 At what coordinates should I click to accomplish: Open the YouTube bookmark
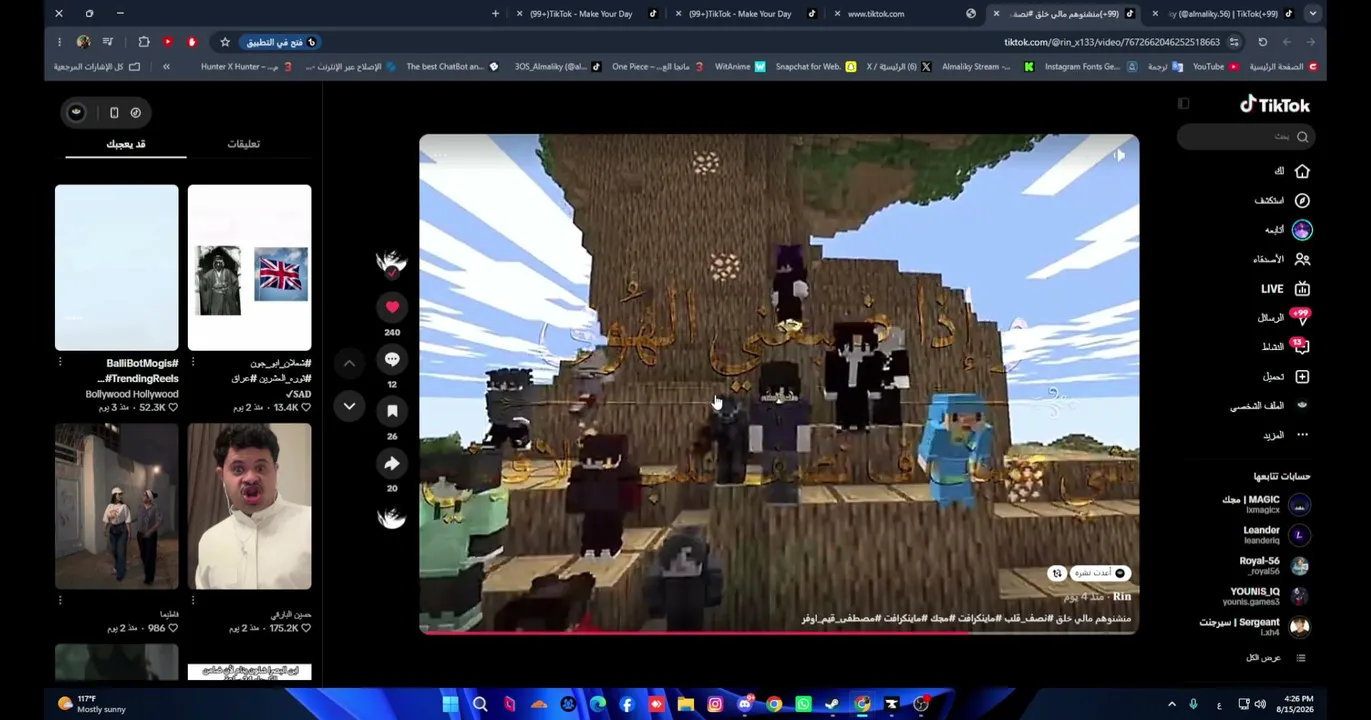point(1215,67)
